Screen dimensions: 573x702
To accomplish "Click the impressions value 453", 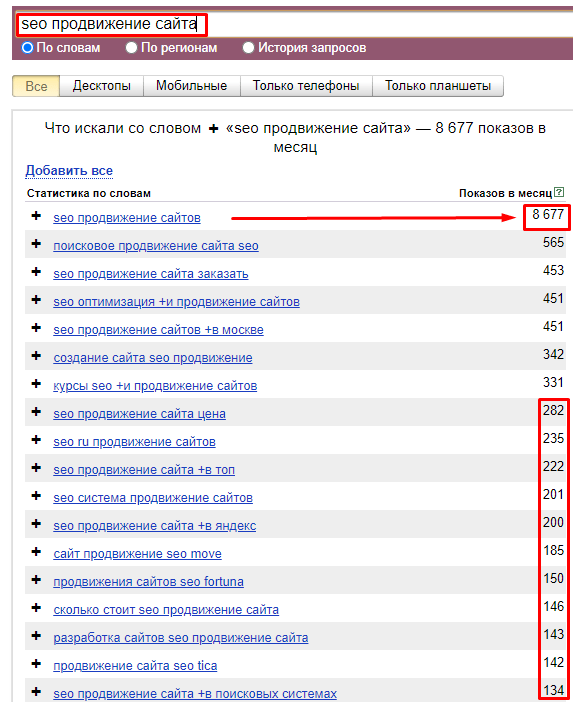I will coord(553,270).
